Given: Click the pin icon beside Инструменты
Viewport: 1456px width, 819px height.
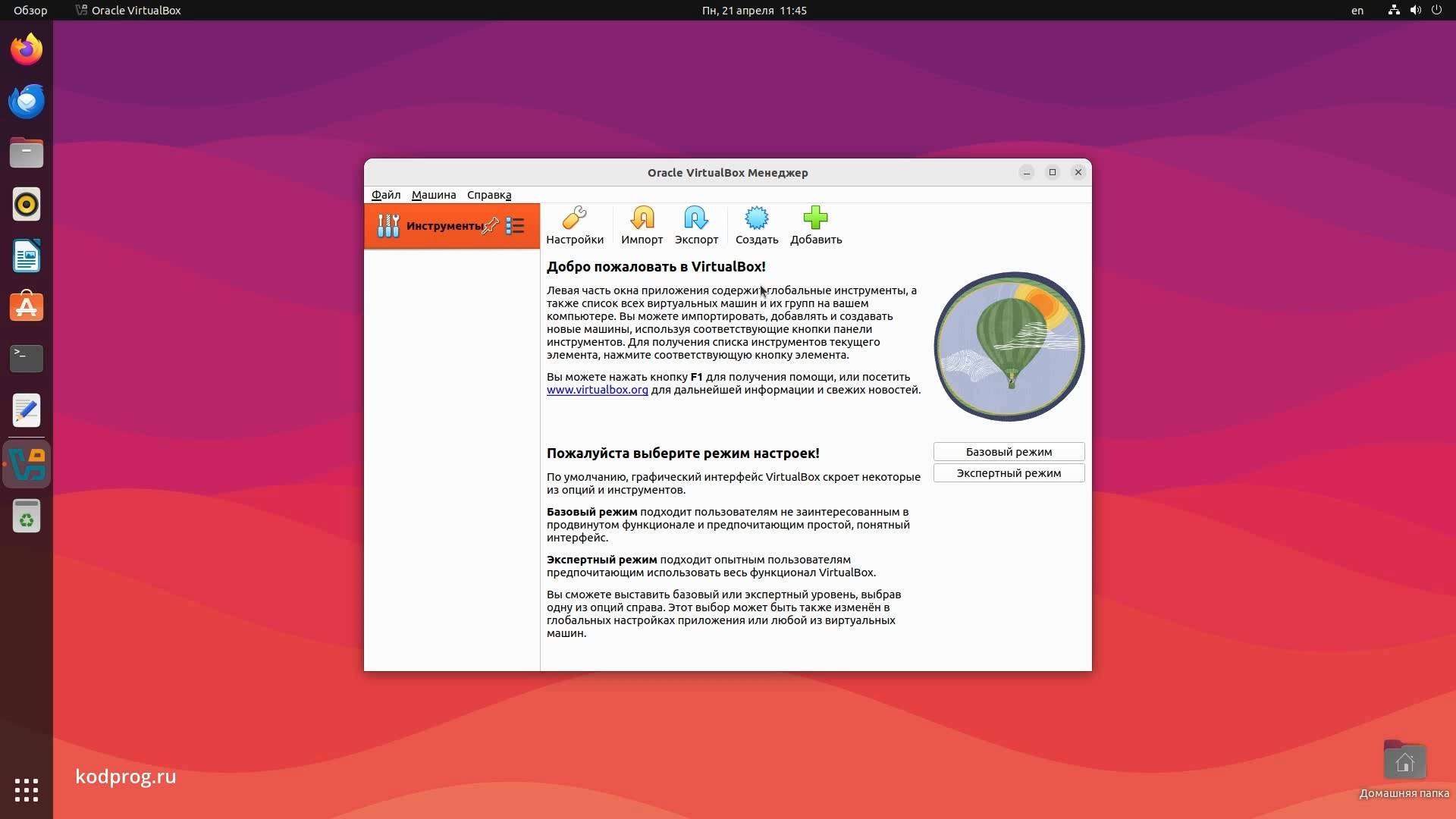Looking at the screenshot, I should point(491,225).
